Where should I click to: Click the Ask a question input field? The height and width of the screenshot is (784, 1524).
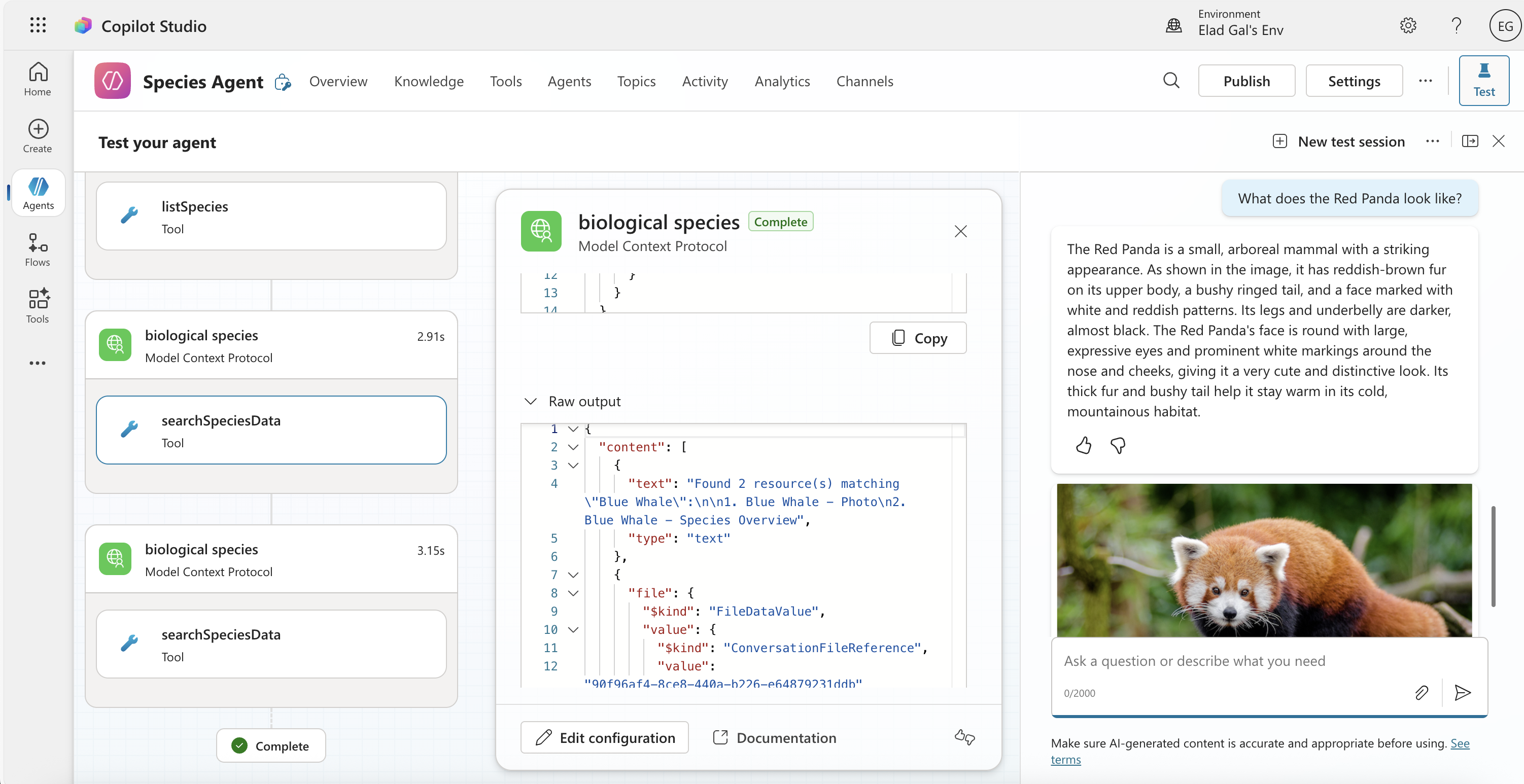tap(1231, 661)
